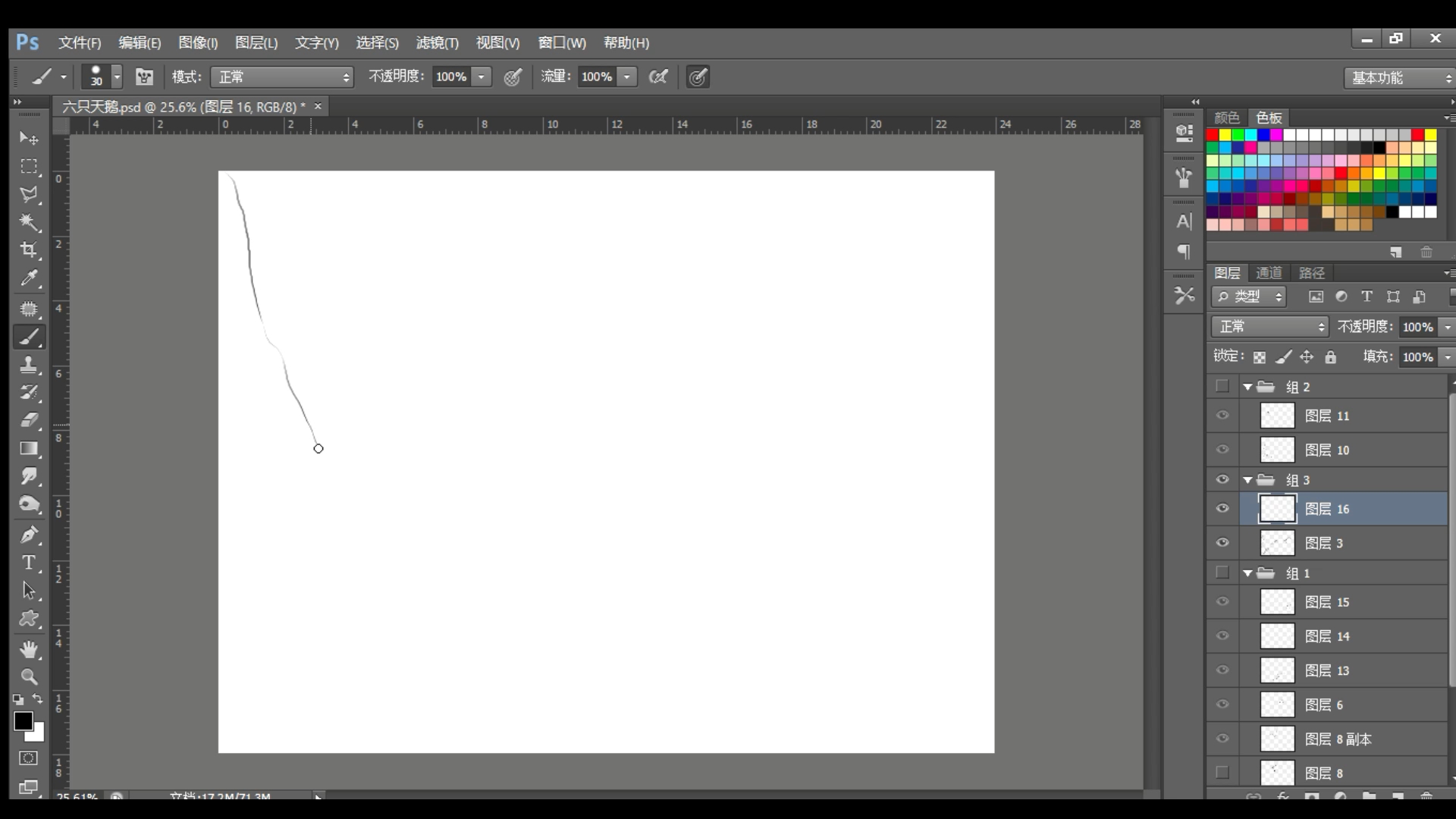1456x819 pixels.
Task: Select the Horizontal Type tool
Action: (x=29, y=563)
